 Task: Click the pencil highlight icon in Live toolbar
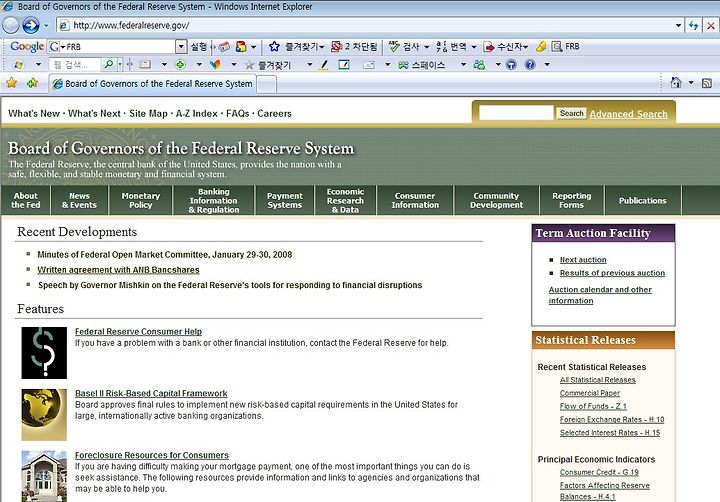(x=324, y=65)
